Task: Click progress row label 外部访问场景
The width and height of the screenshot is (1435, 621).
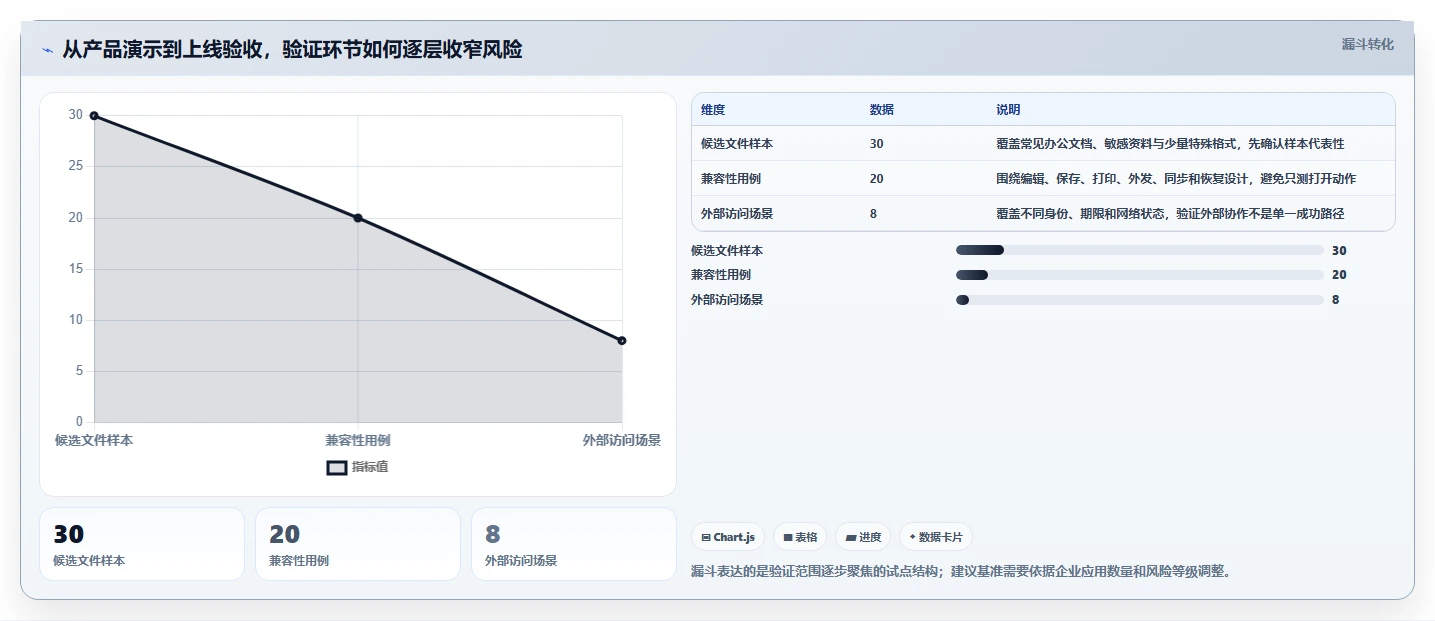Action: pyautogui.click(x=727, y=300)
